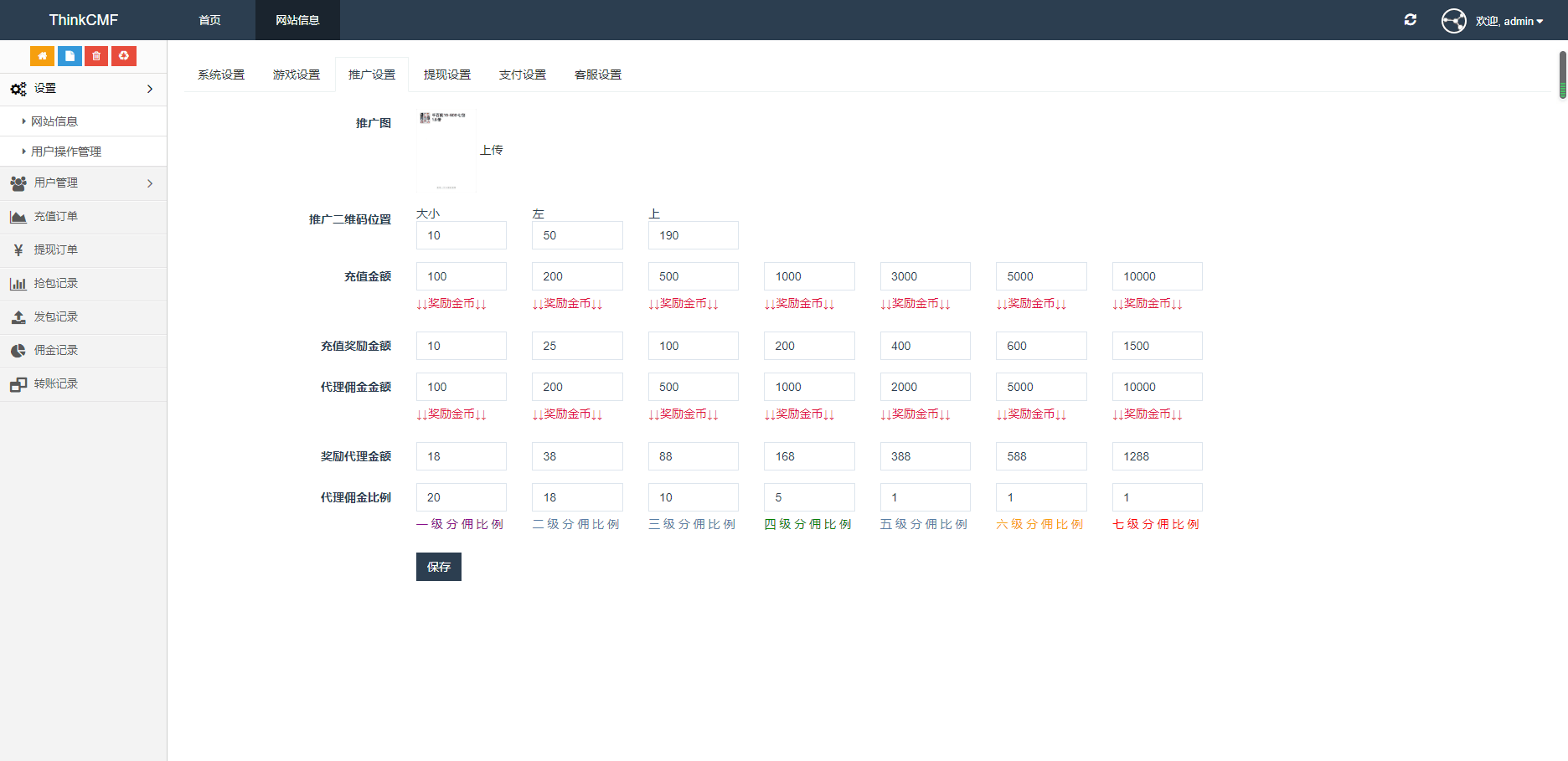
Task: Open 佣金记录 via its pie chart icon
Action: click(18, 351)
